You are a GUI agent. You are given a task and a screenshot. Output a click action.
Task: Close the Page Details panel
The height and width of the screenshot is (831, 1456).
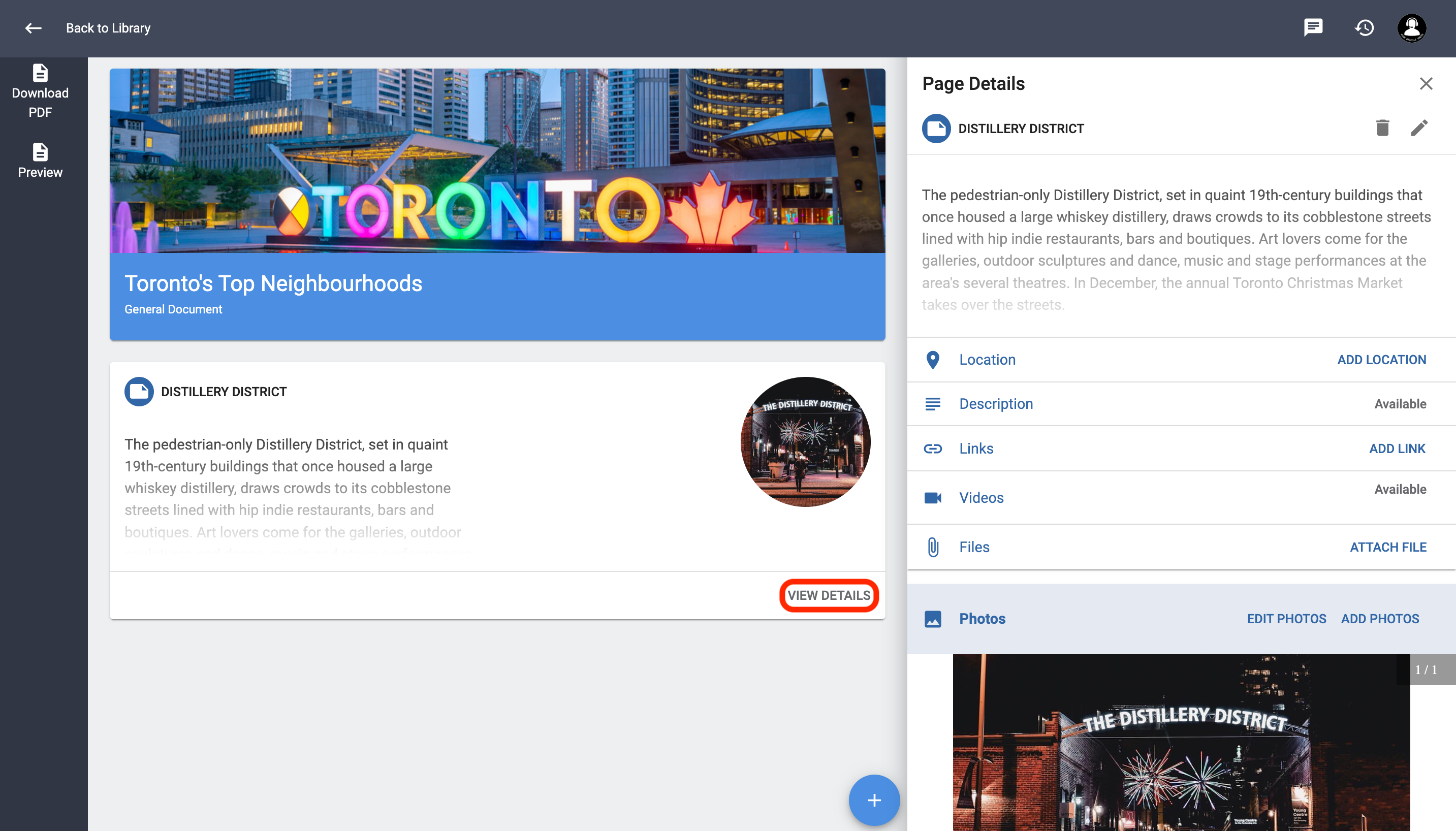click(x=1426, y=84)
